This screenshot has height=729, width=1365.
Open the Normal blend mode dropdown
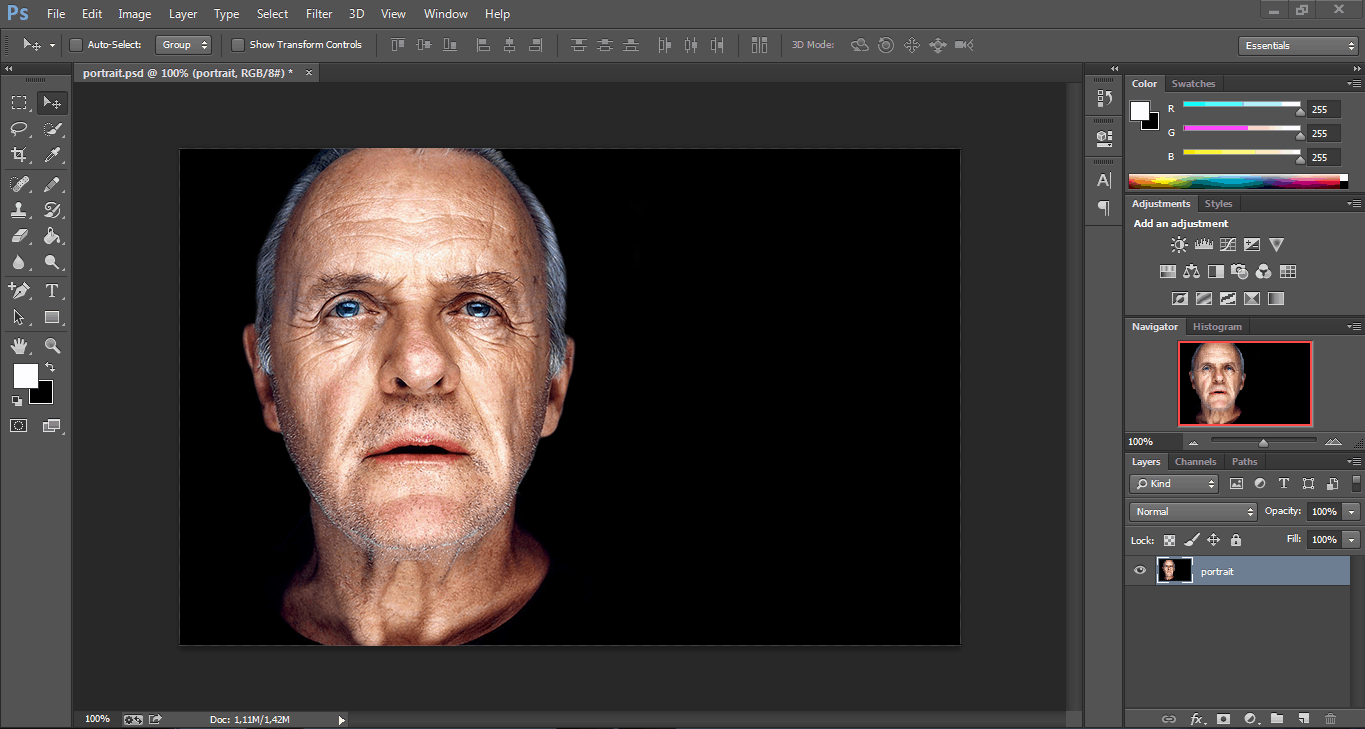1193,511
